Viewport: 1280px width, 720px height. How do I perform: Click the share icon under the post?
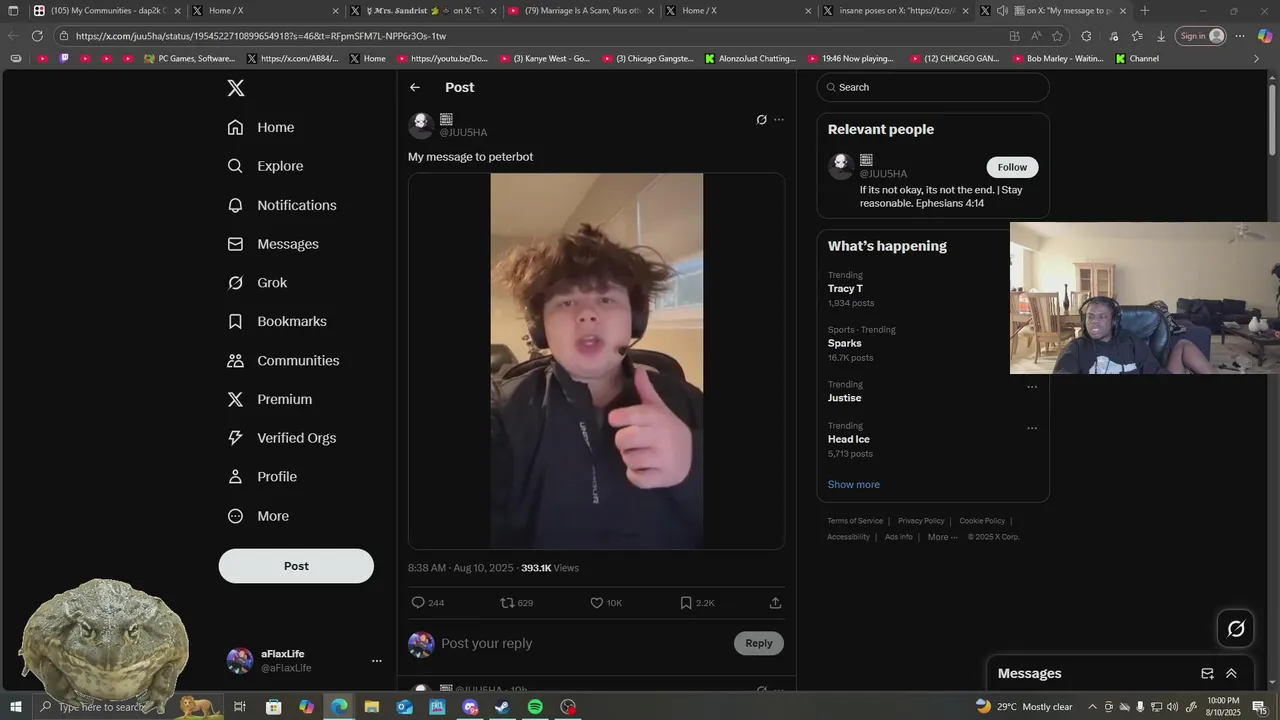pyautogui.click(x=775, y=603)
